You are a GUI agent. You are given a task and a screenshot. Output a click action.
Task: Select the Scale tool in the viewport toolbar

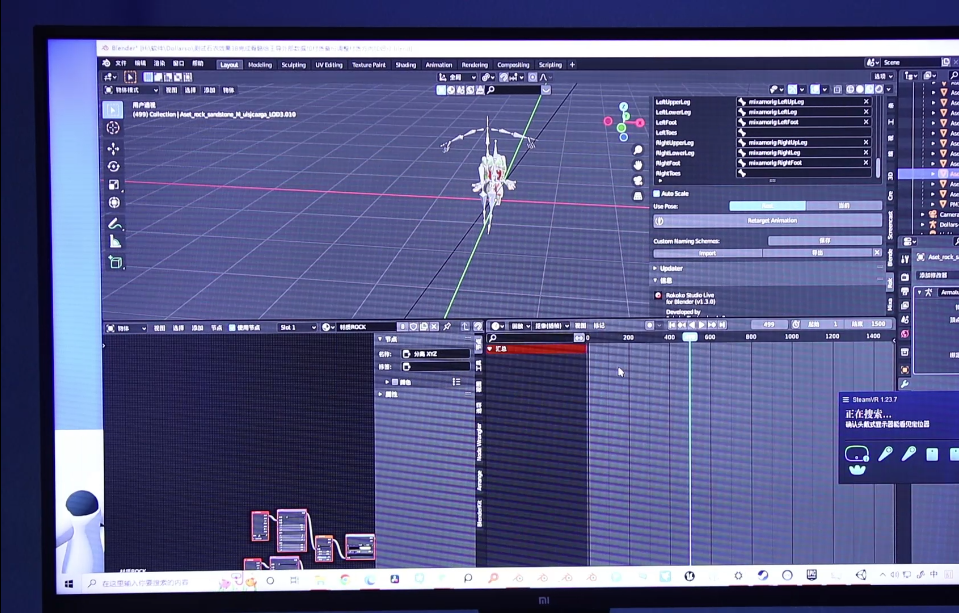click(x=113, y=184)
